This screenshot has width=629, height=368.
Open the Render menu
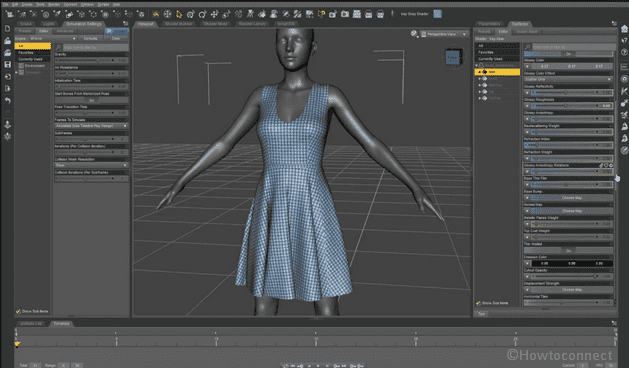point(54,4)
